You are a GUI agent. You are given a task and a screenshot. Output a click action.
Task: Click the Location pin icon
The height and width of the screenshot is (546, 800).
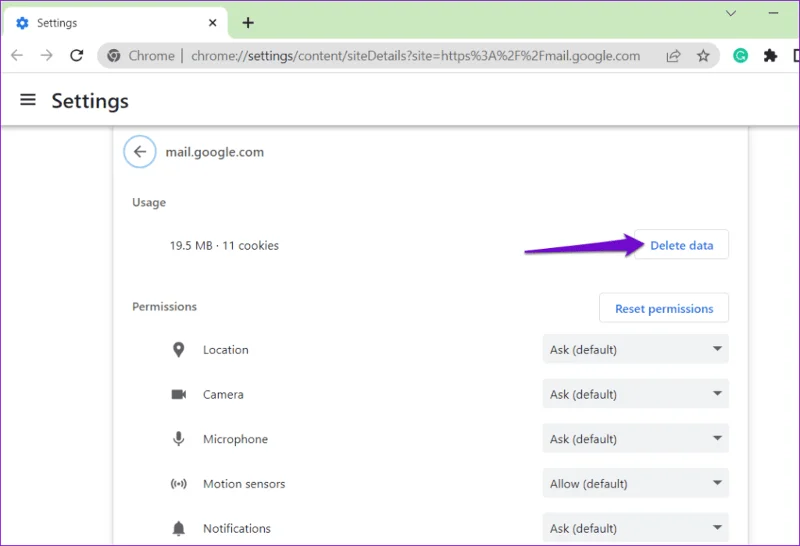179,350
